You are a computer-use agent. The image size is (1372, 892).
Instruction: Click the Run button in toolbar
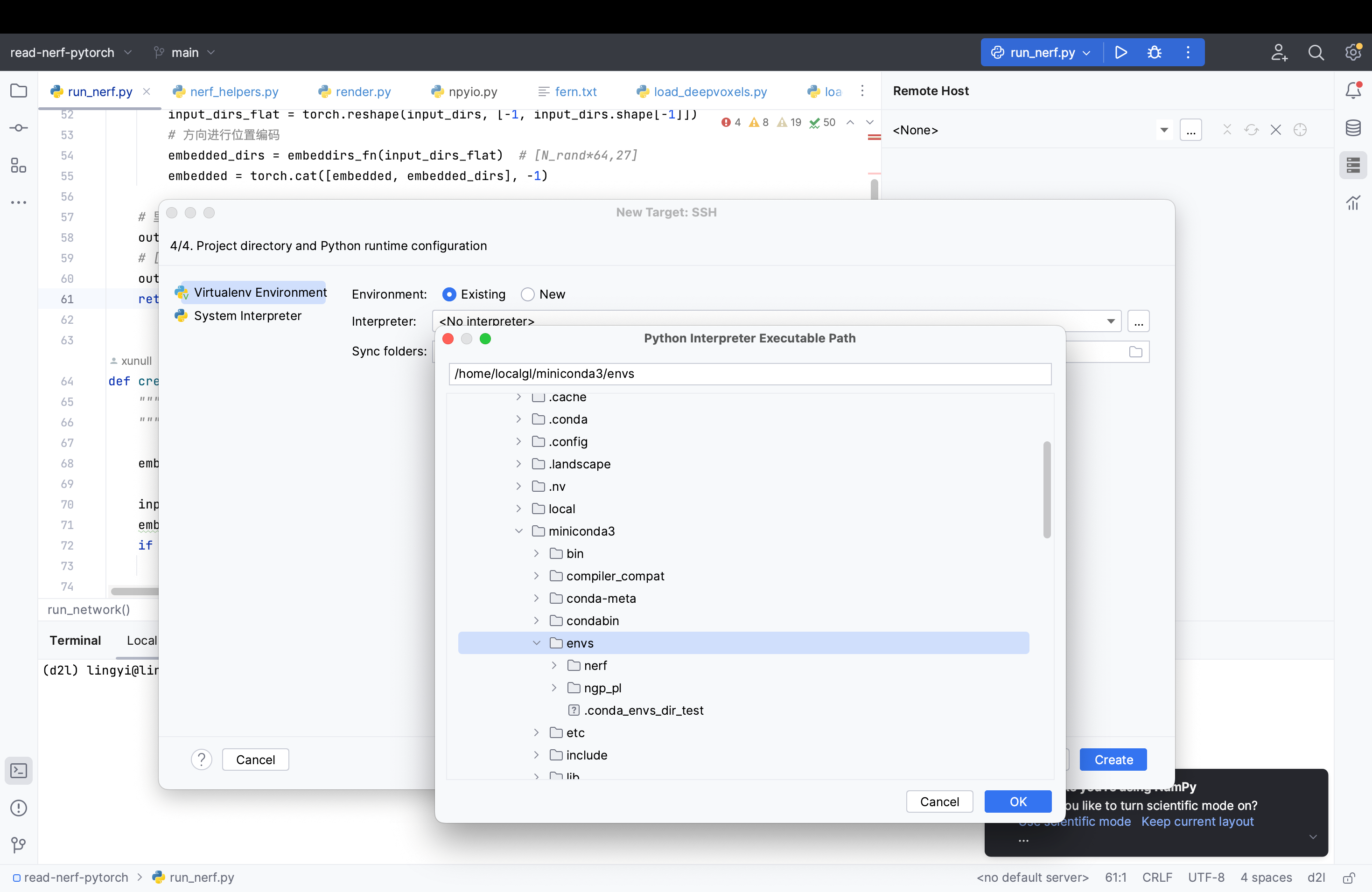tap(1120, 52)
